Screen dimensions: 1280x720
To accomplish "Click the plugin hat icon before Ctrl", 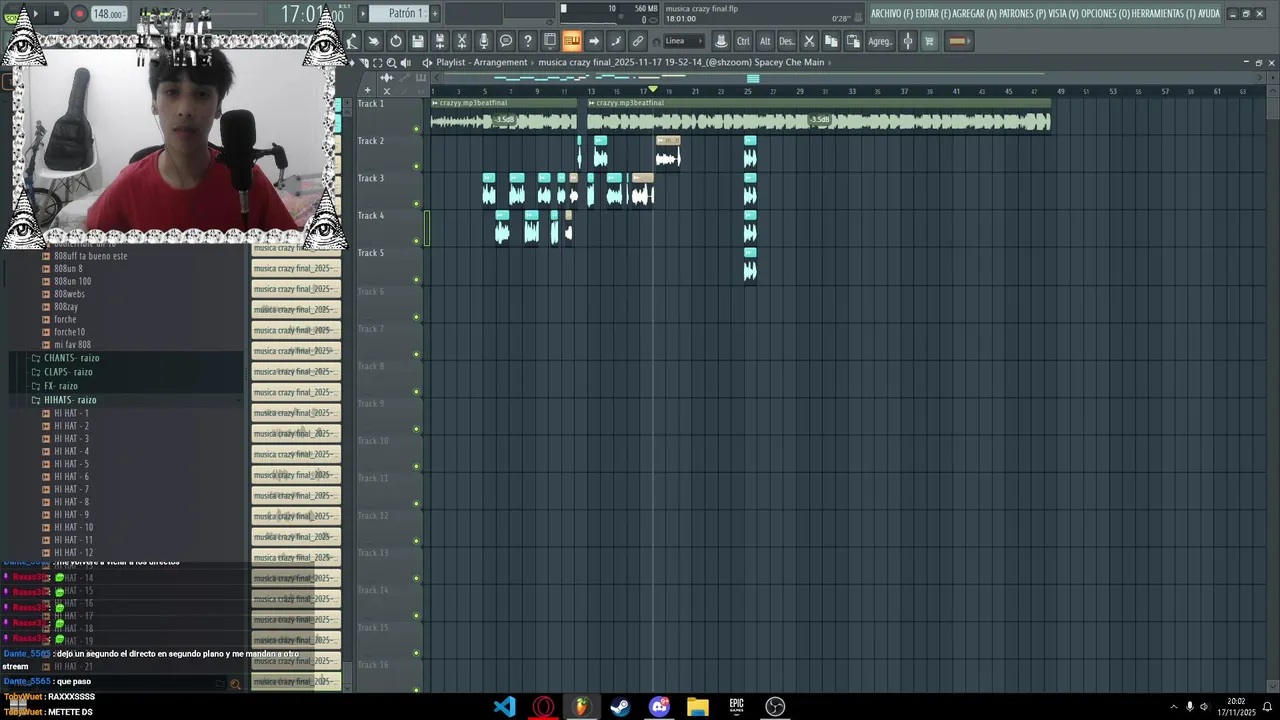I will 721,41.
